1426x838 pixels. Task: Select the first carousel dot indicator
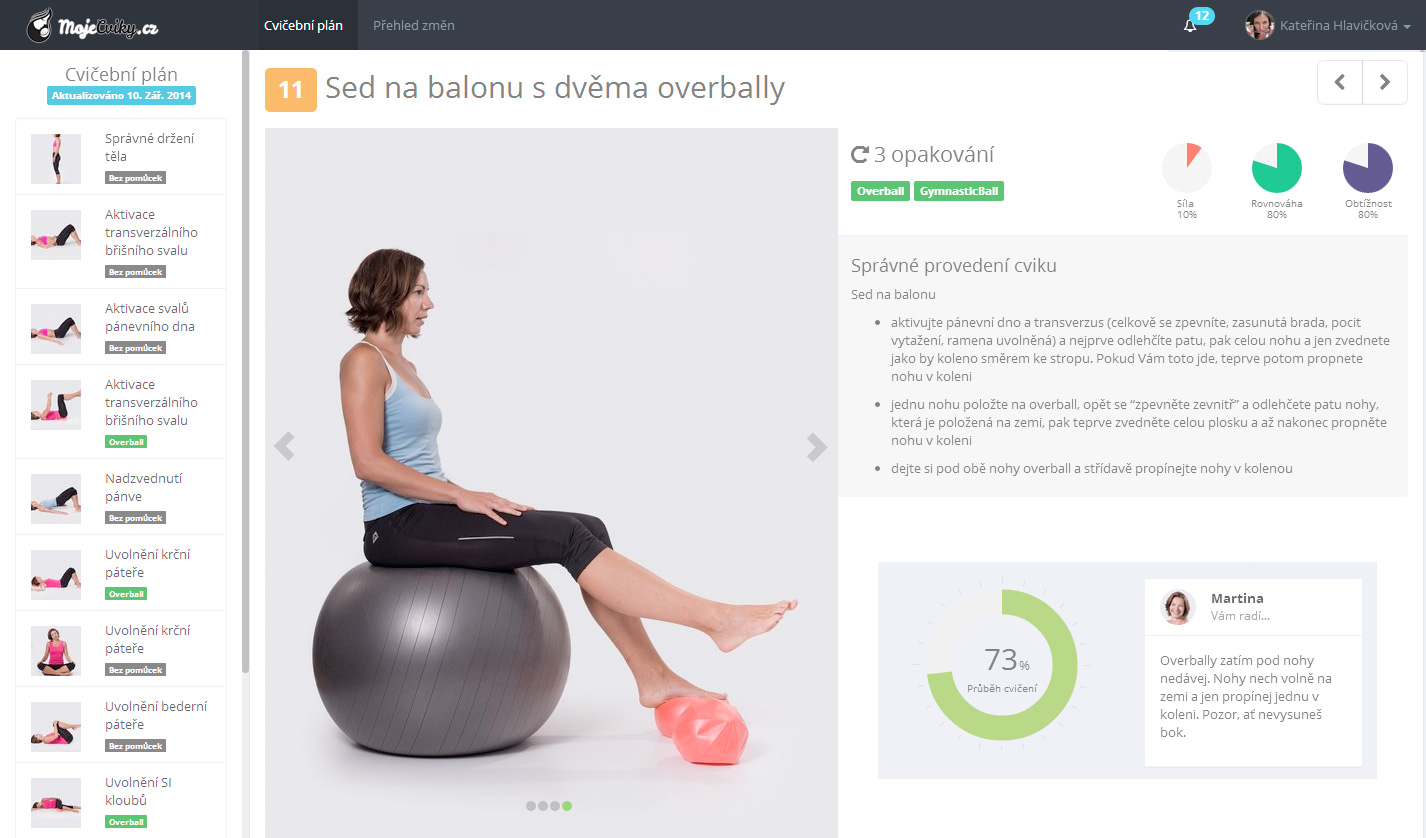point(531,805)
